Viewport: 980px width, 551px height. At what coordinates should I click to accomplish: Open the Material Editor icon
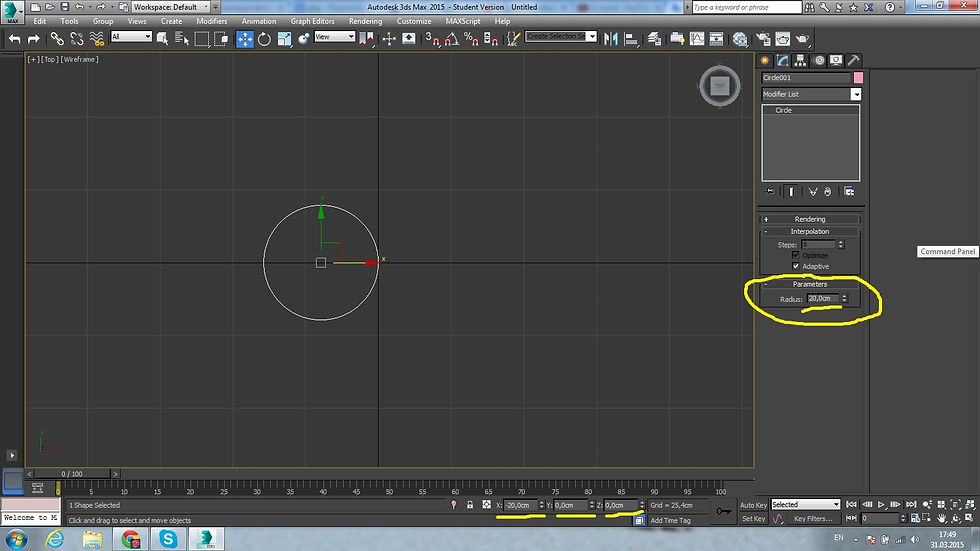740,39
